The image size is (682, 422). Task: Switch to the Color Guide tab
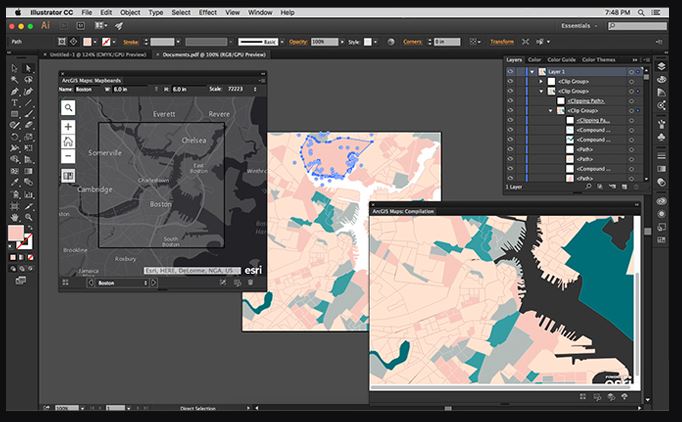(x=561, y=60)
